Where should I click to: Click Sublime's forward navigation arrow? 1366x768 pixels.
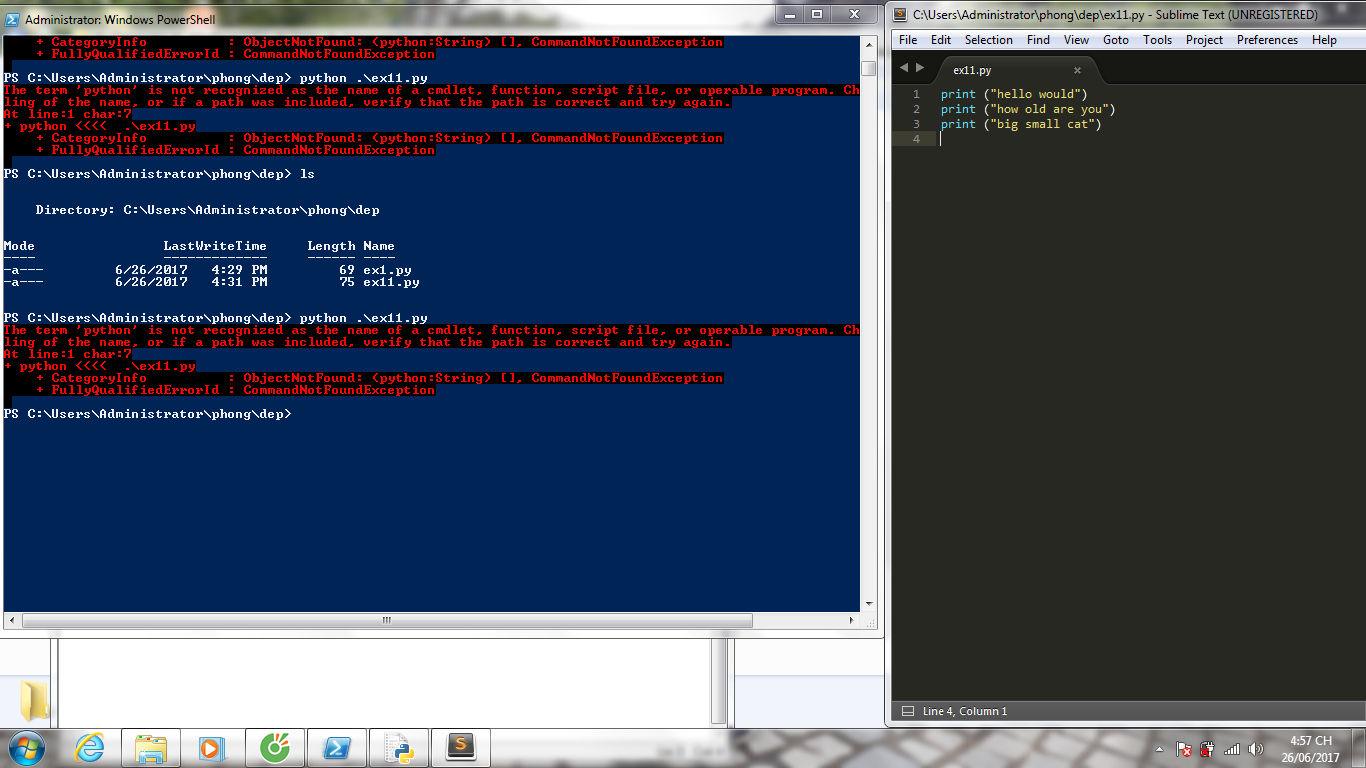[919, 67]
